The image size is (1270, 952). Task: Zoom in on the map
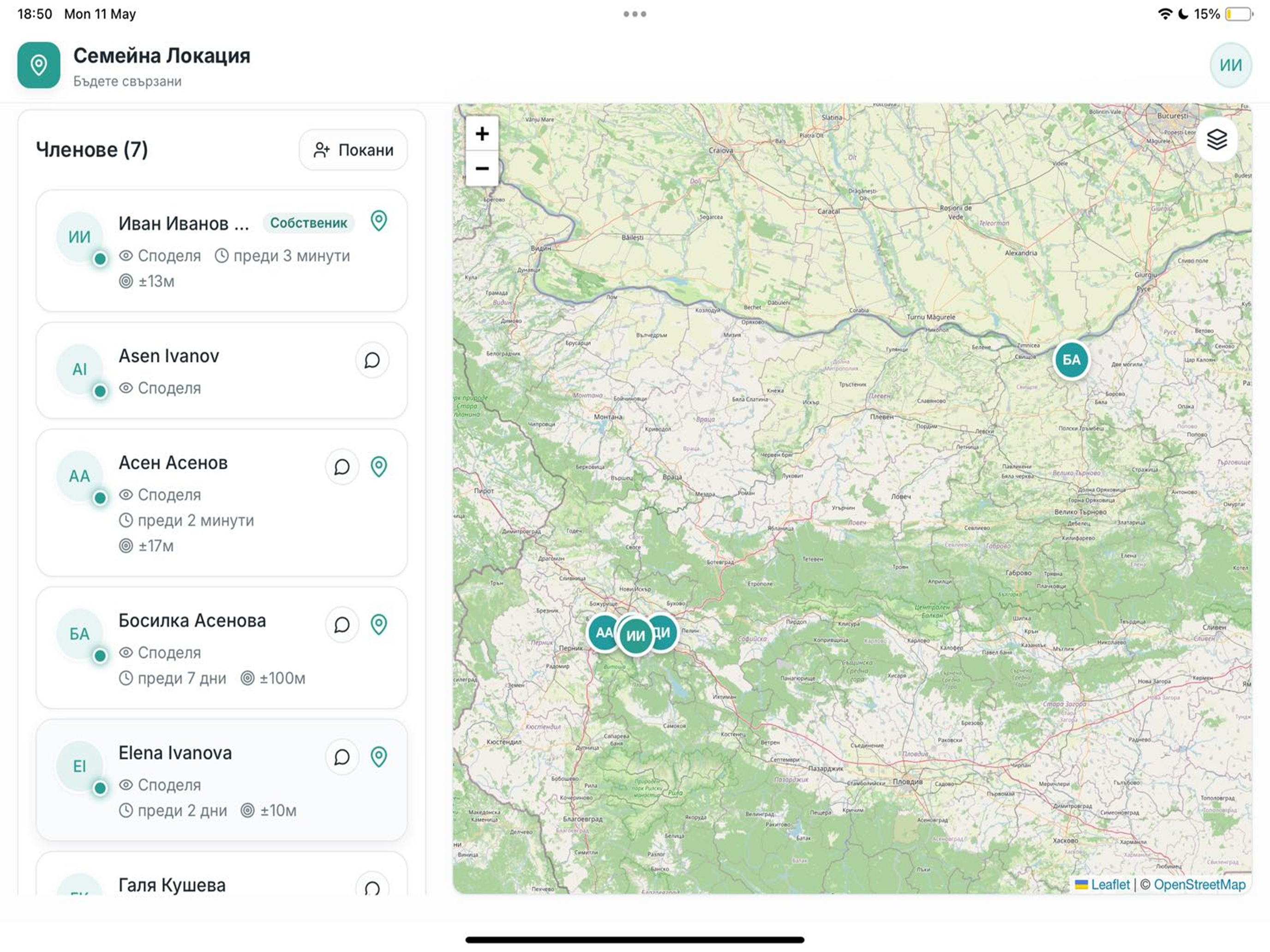[x=482, y=134]
